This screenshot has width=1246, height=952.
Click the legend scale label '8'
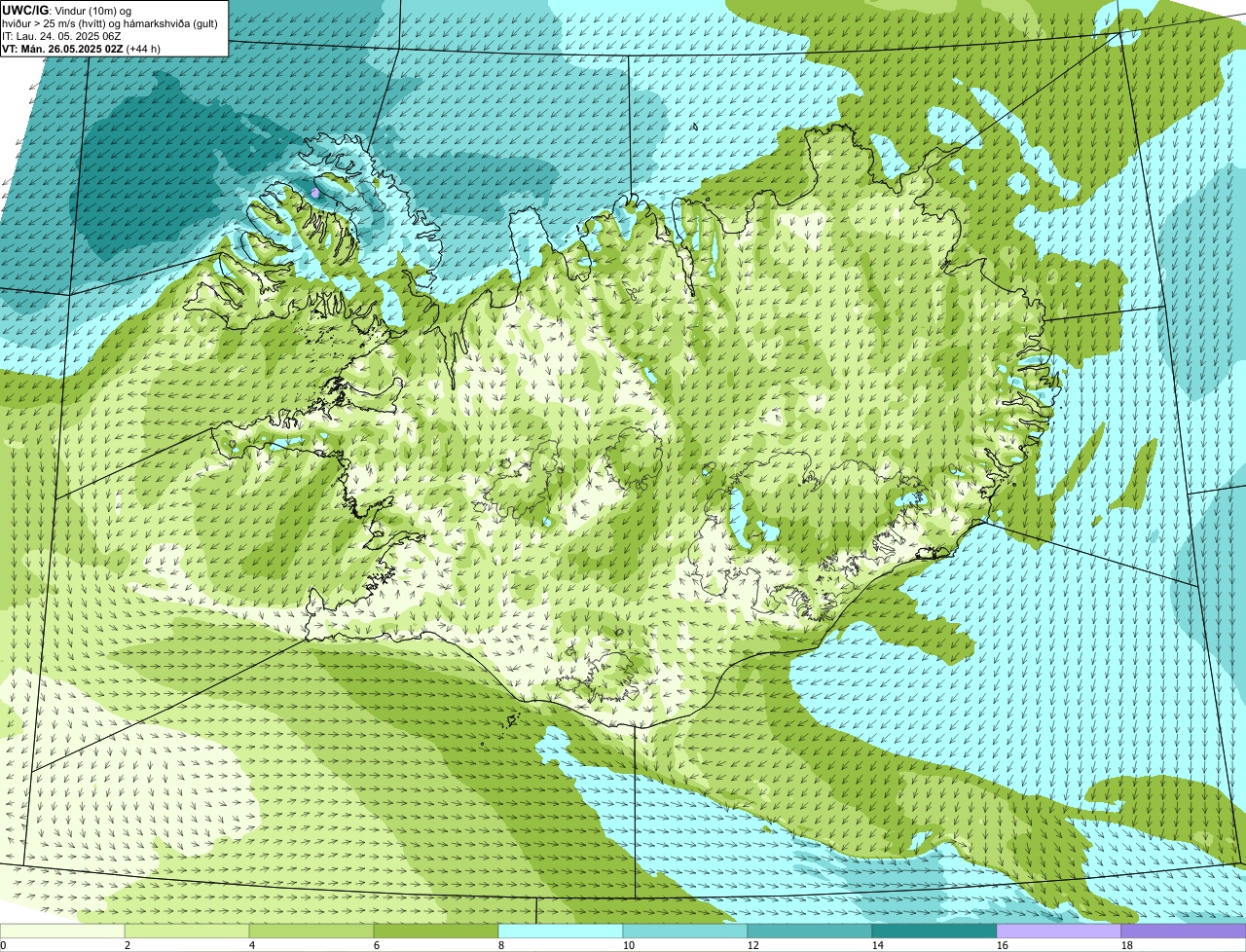point(501,945)
